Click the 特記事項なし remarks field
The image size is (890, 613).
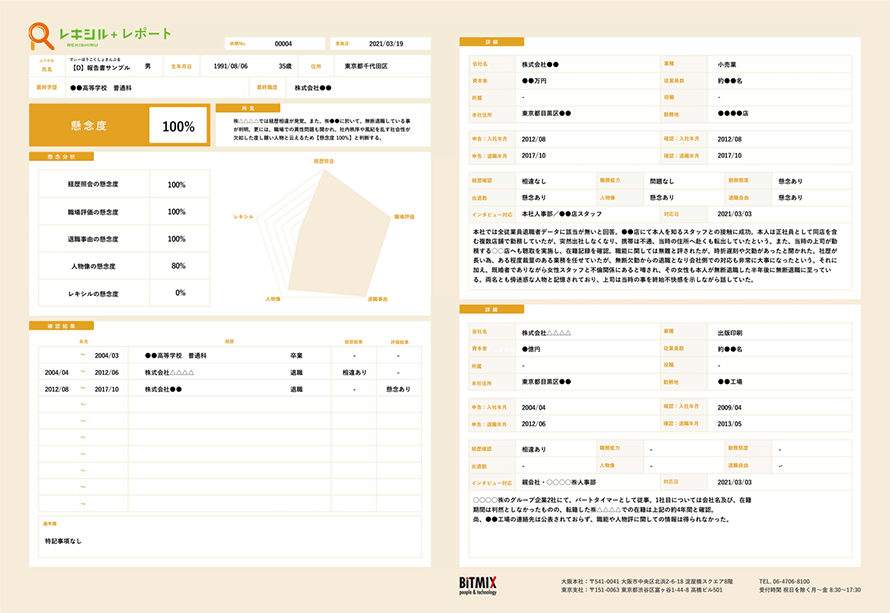pyautogui.click(x=62, y=541)
